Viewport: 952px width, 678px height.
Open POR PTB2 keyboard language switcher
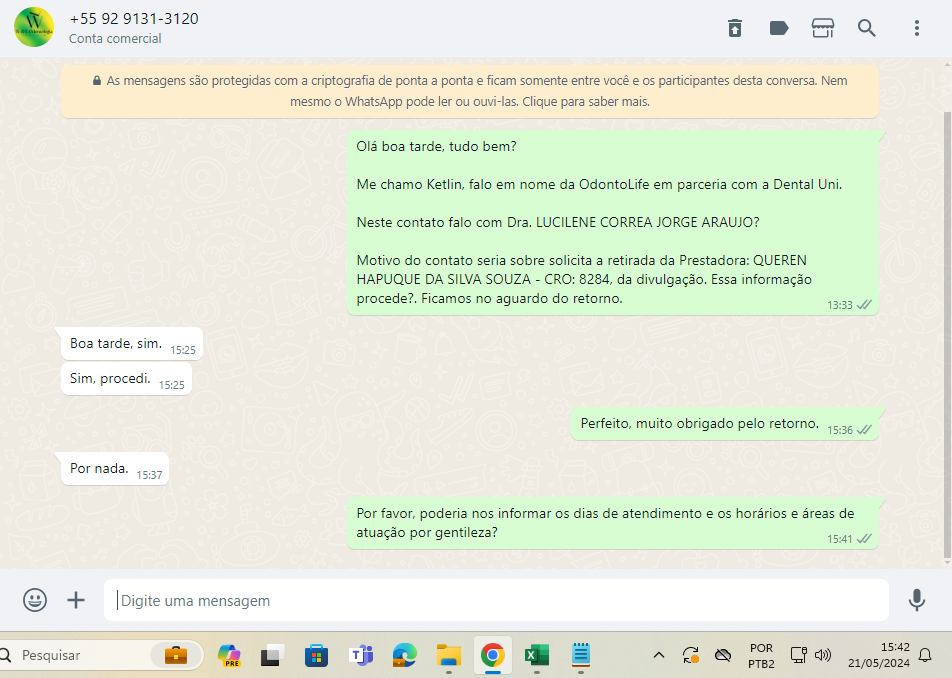(761, 655)
